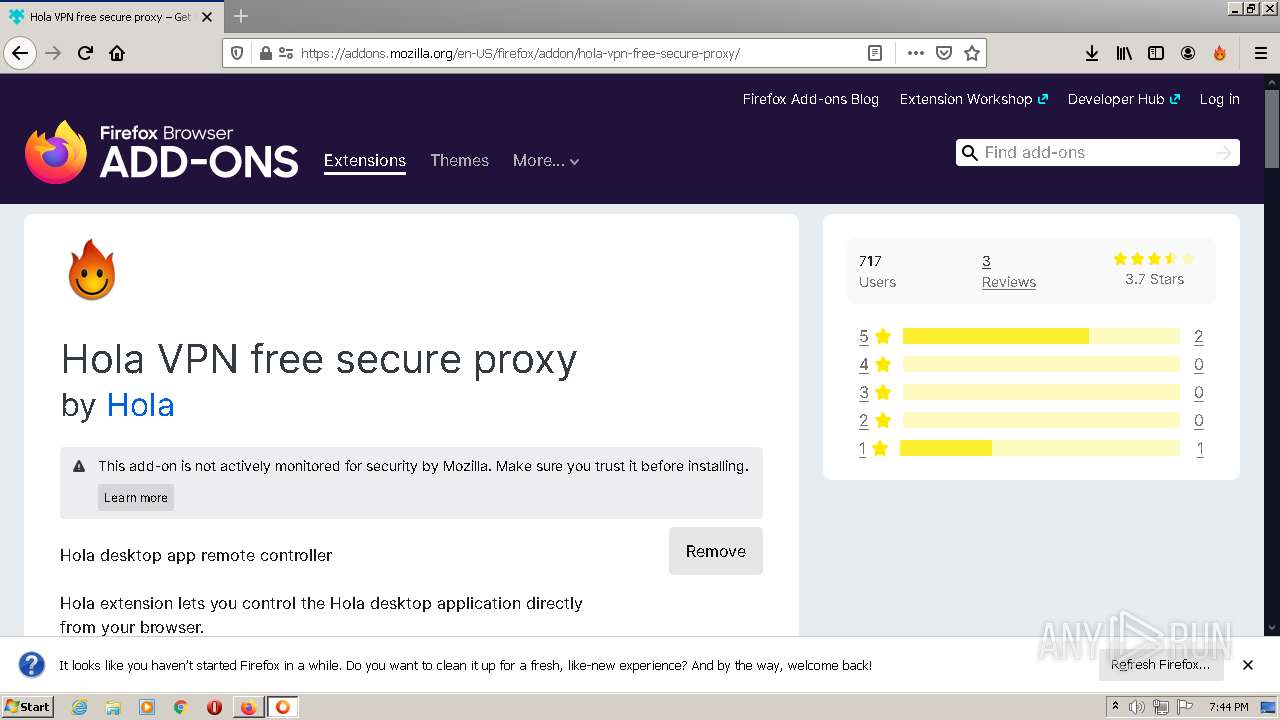Click the Firefox Add-ons logo
The height and width of the screenshot is (720, 1280).
tap(162, 152)
